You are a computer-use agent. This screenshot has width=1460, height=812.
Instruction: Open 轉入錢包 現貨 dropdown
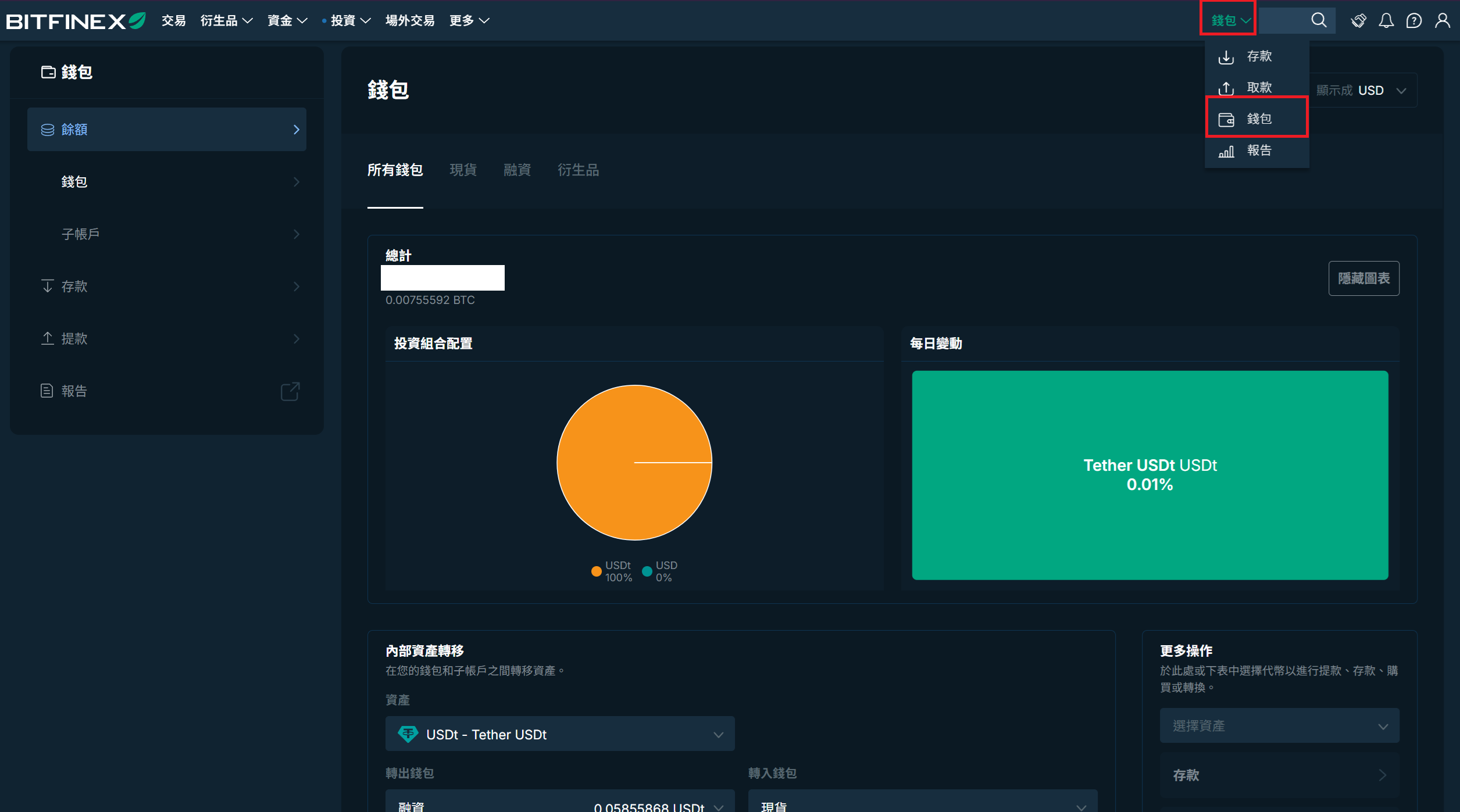pos(923,801)
